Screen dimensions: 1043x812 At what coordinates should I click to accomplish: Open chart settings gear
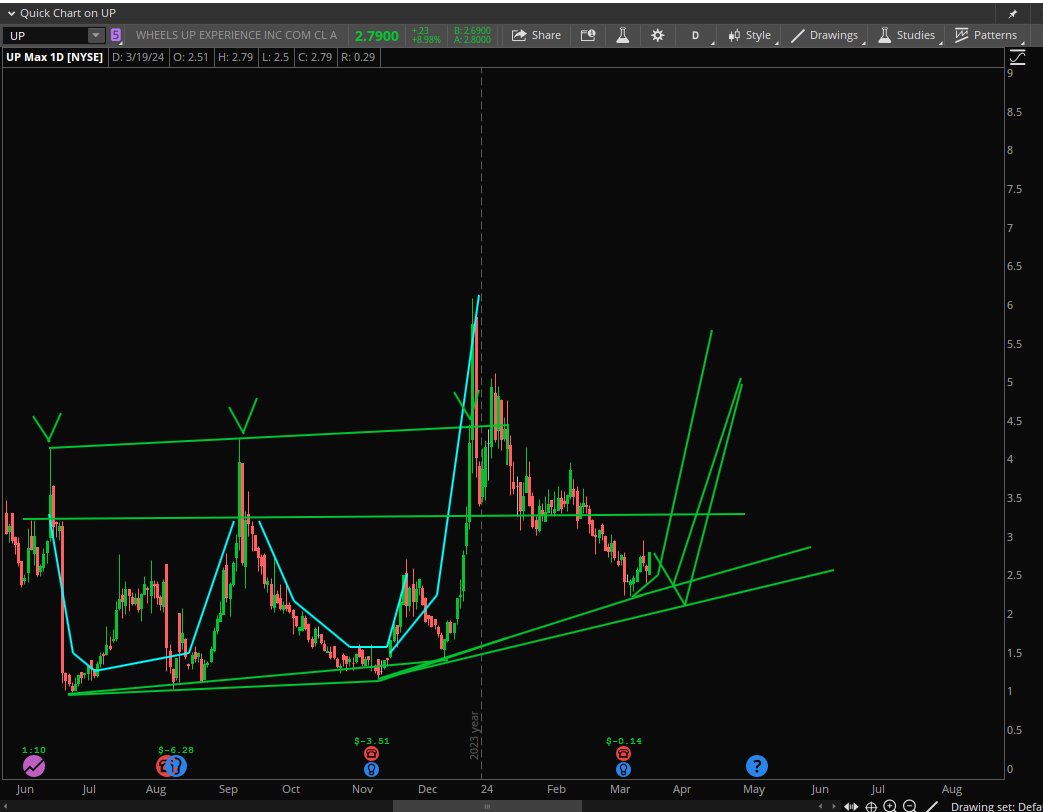657,35
